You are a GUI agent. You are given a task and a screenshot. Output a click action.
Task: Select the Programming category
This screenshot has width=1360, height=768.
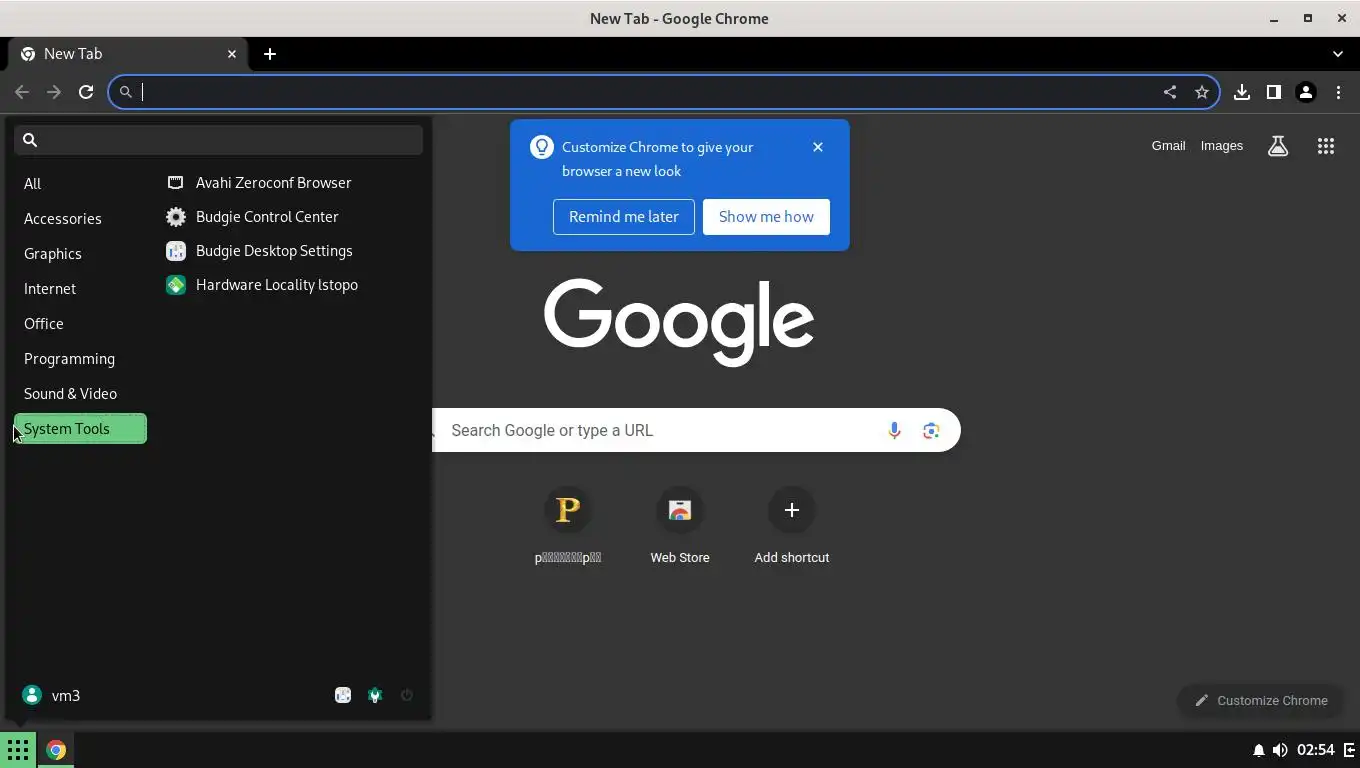[x=80, y=358]
